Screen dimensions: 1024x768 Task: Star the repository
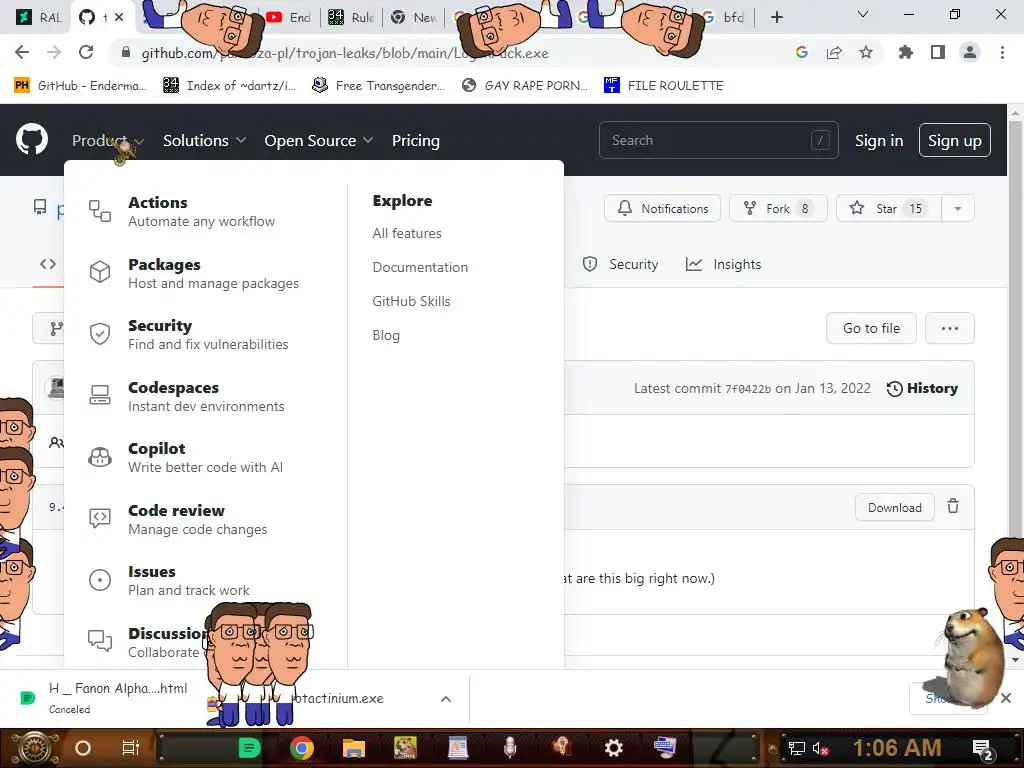tap(888, 208)
